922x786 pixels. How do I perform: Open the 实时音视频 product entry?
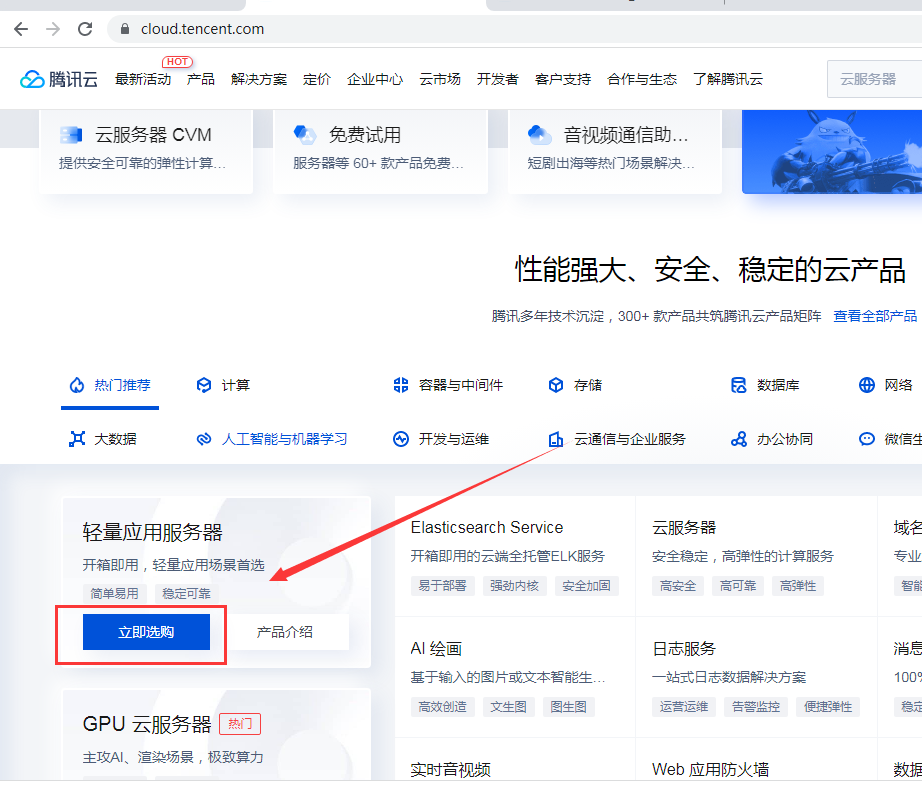tap(450, 770)
